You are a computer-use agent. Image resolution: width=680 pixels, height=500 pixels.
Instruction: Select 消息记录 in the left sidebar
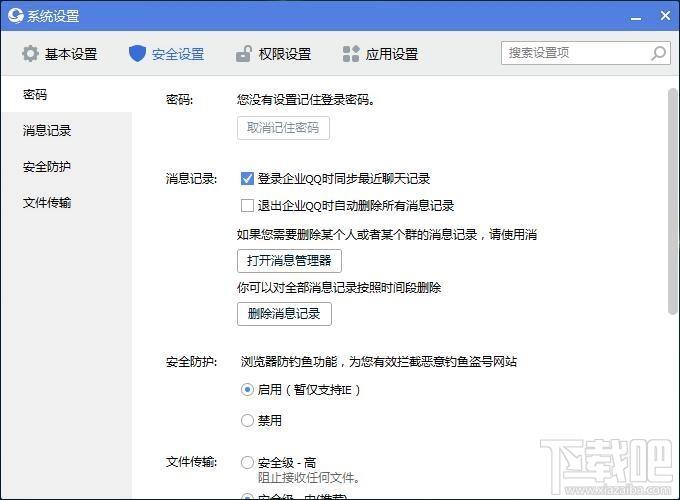coord(66,131)
